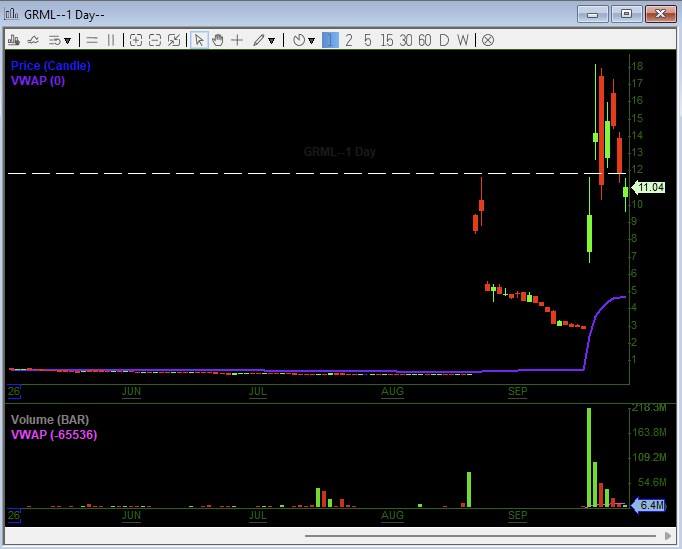The height and width of the screenshot is (549, 682).
Task: Switch to the Daily (D) interval
Action: [x=444, y=40]
